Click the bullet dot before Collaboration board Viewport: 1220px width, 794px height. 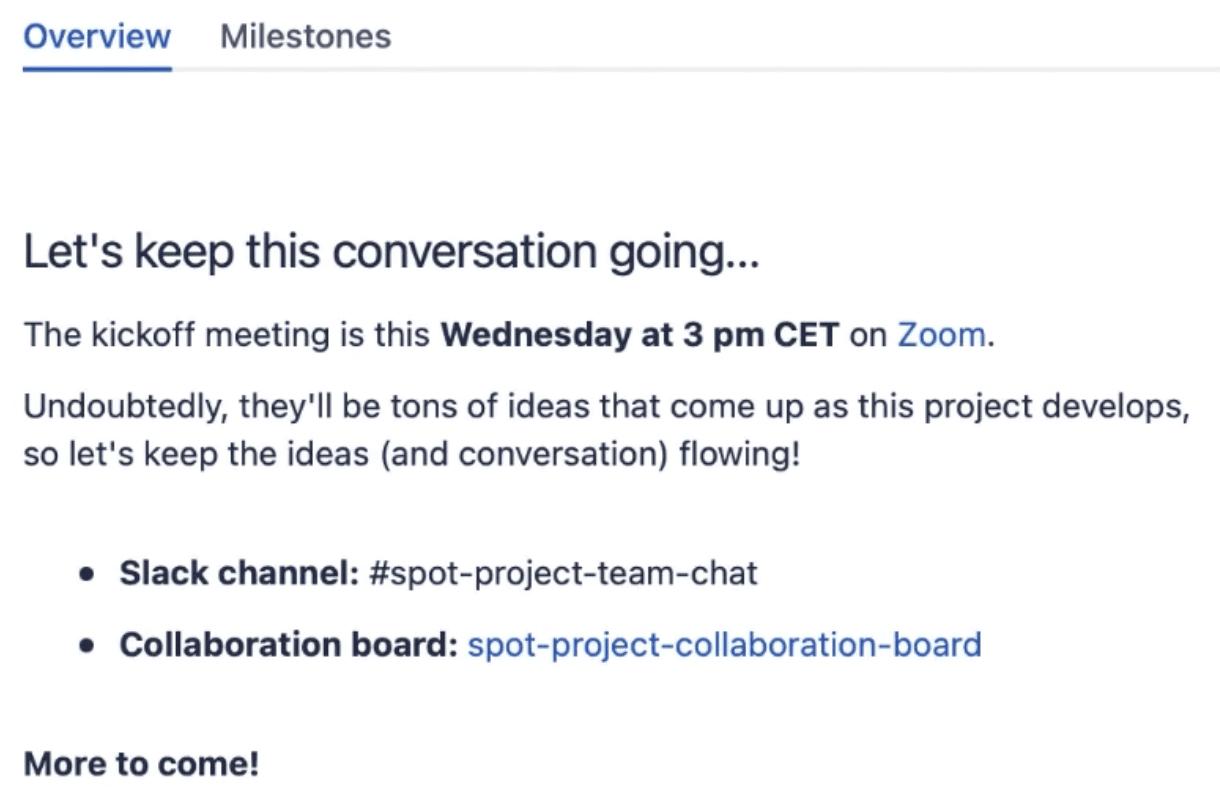(88, 646)
